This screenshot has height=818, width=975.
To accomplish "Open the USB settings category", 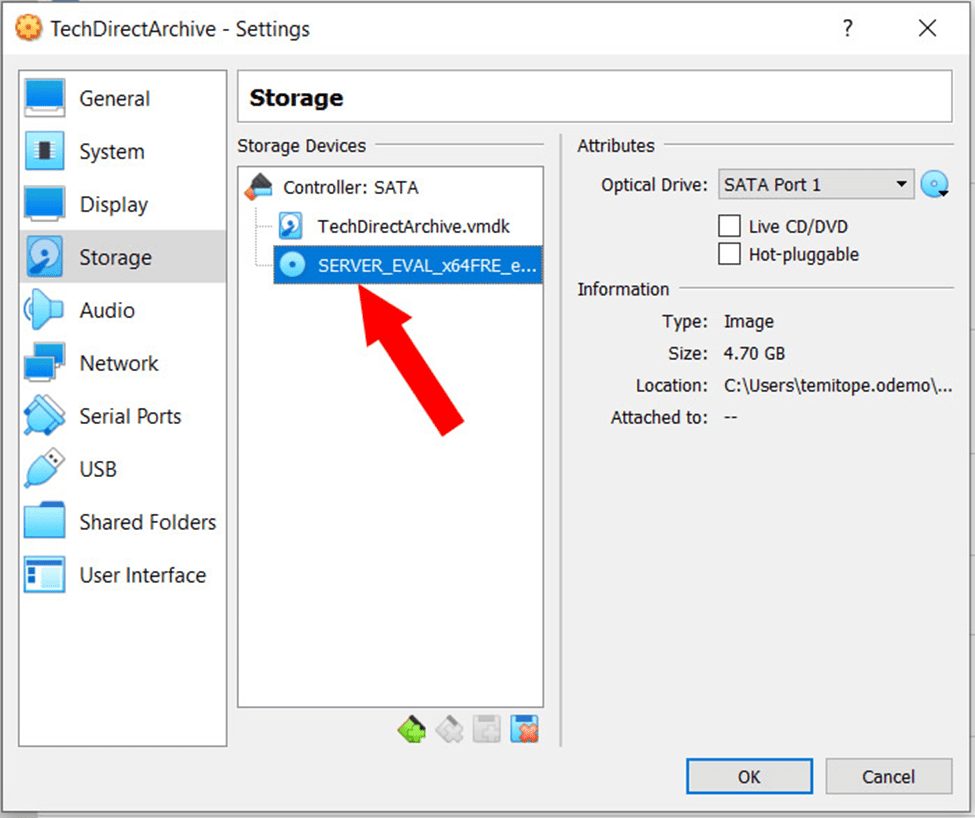I will (x=122, y=468).
